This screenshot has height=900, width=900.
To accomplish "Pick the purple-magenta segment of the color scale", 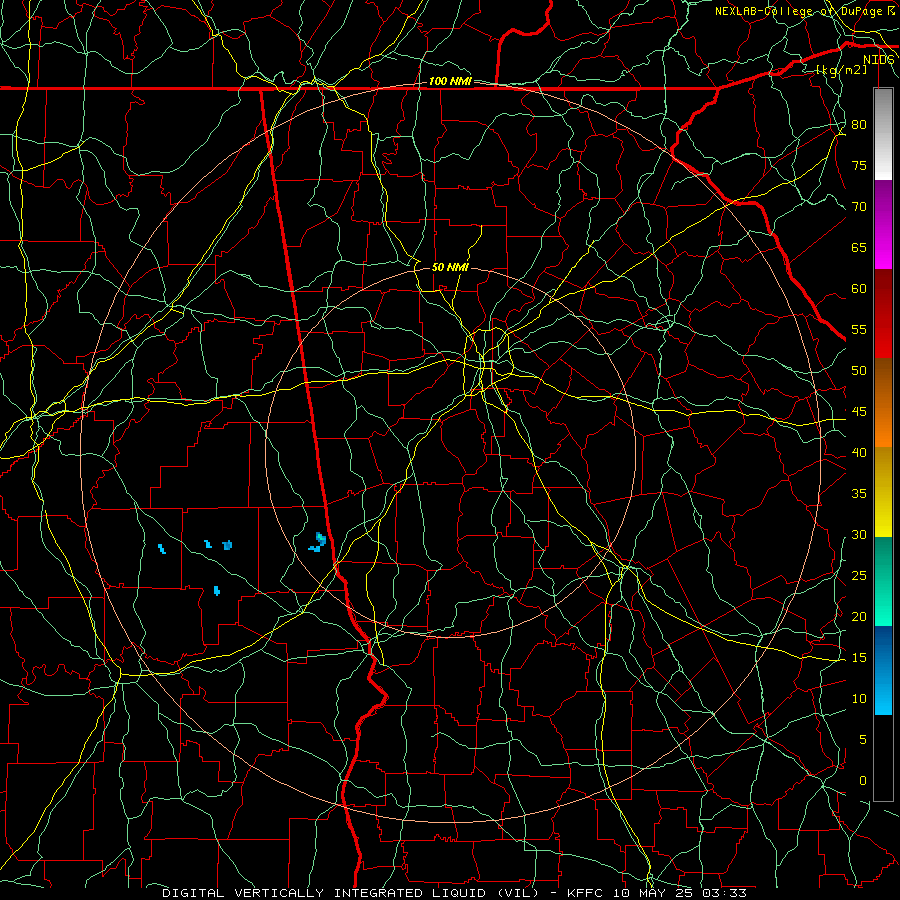I will click(883, 224).
